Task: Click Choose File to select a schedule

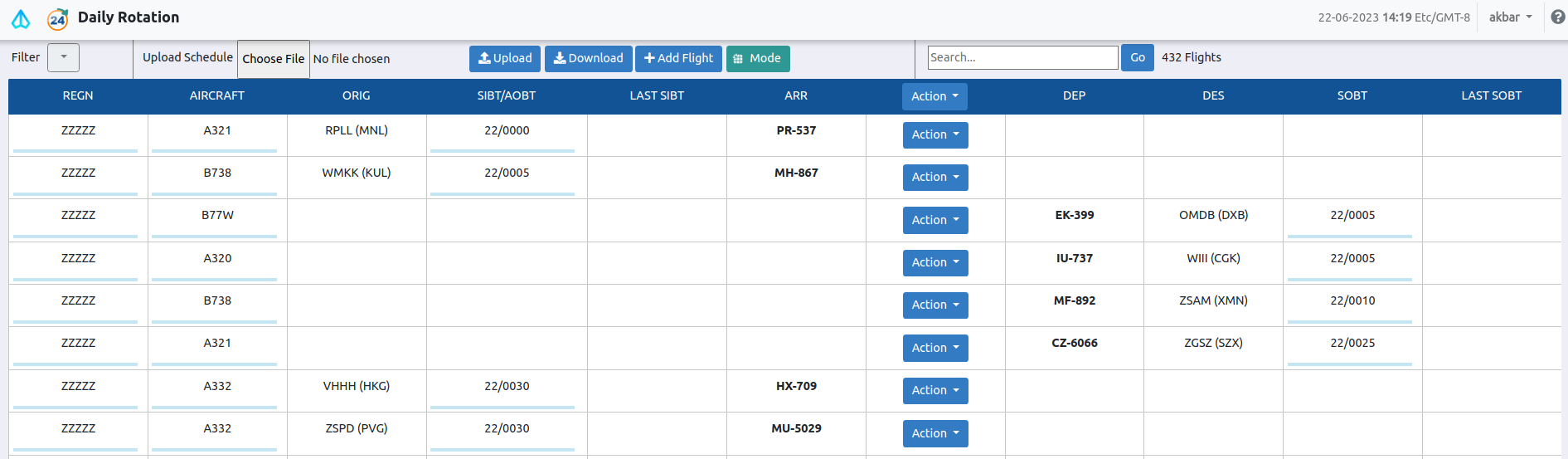Action: pos(273,59)
